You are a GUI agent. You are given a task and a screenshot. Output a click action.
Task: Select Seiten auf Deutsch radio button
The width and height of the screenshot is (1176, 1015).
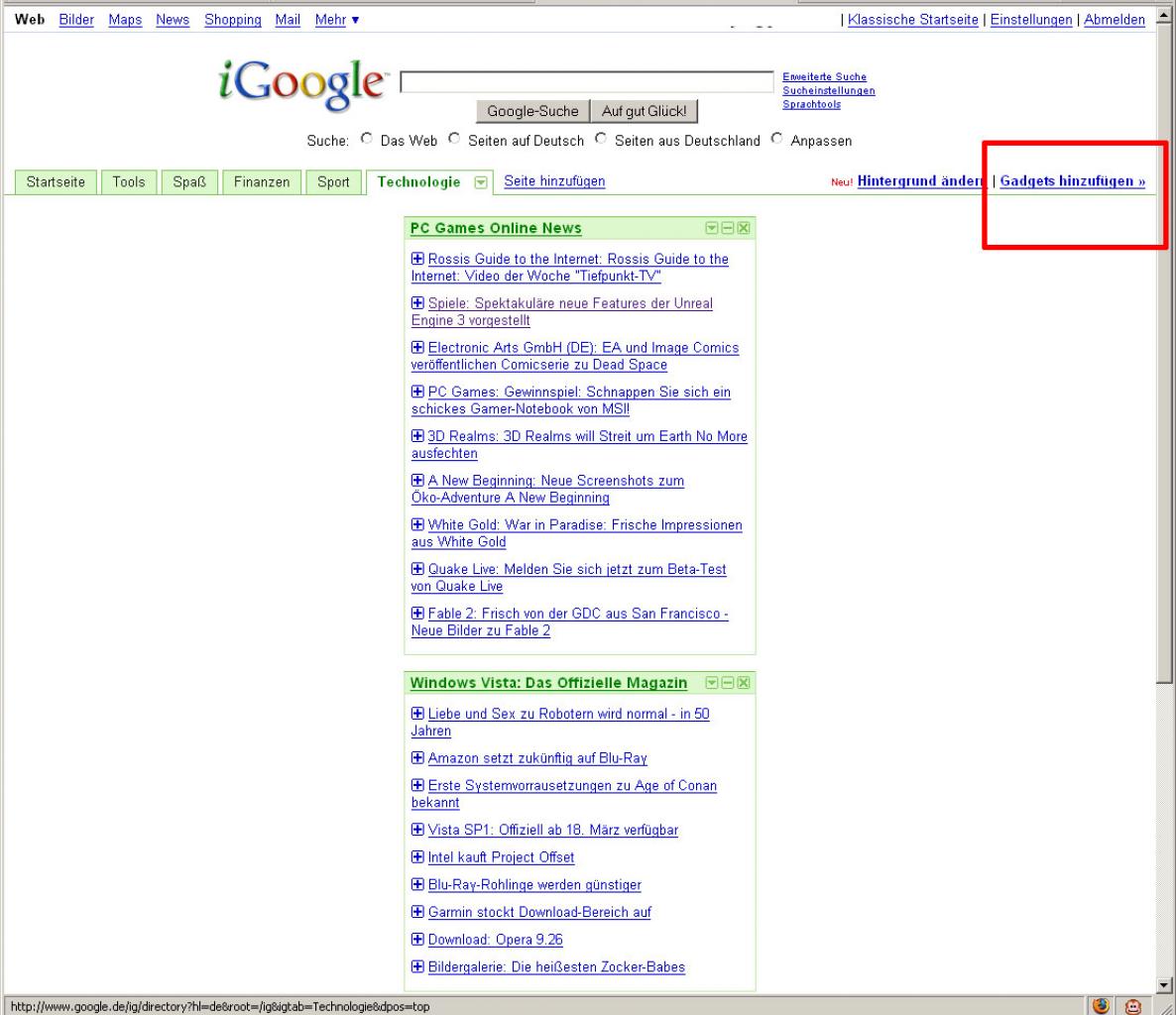[454, 139]
